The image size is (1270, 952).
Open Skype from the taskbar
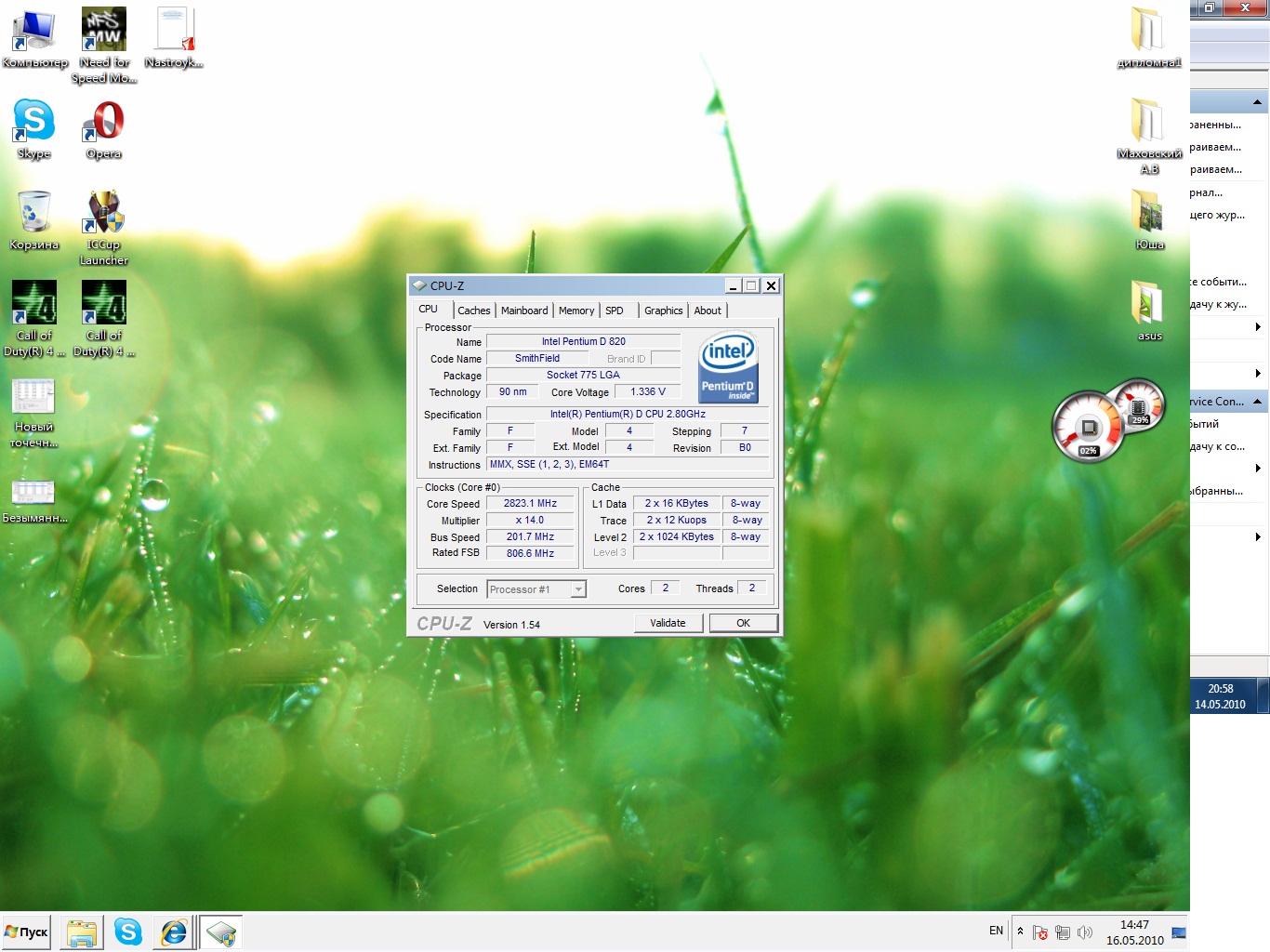pos(128,932)
